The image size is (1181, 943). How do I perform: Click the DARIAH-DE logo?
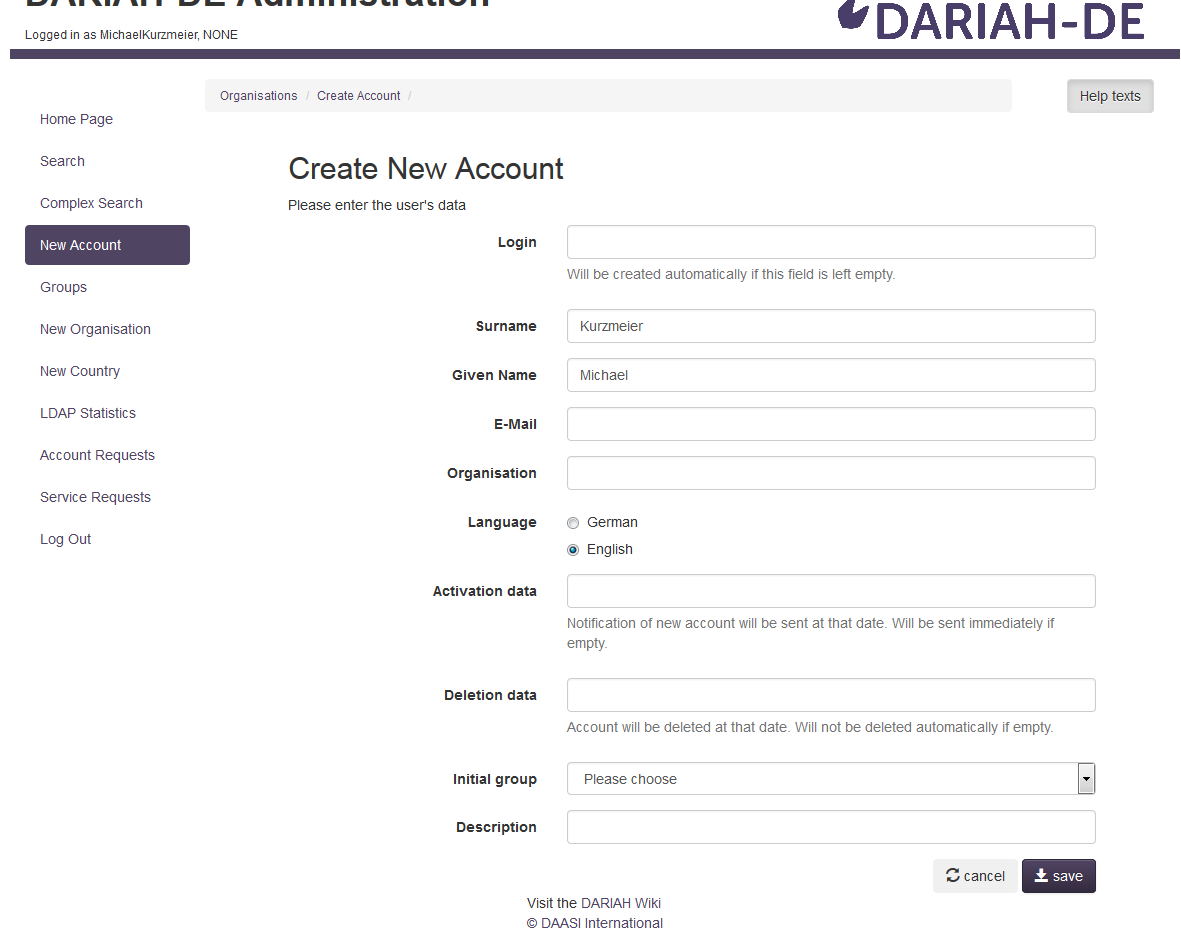(x=990, y=20)
